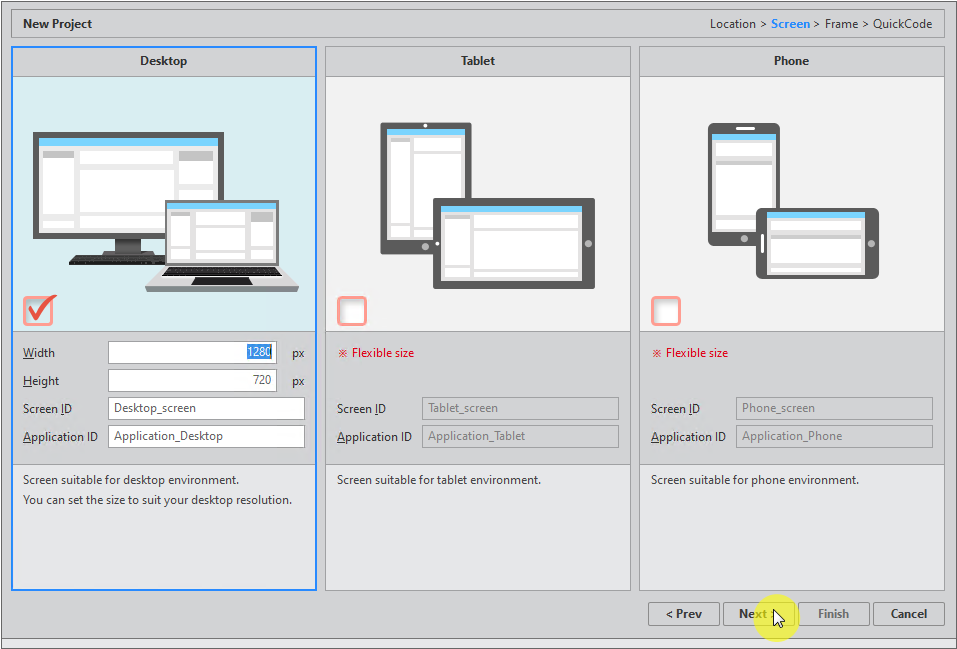Edit the Desktop Screen ID field
Screen dimensions: 957x649
(206, 408)
